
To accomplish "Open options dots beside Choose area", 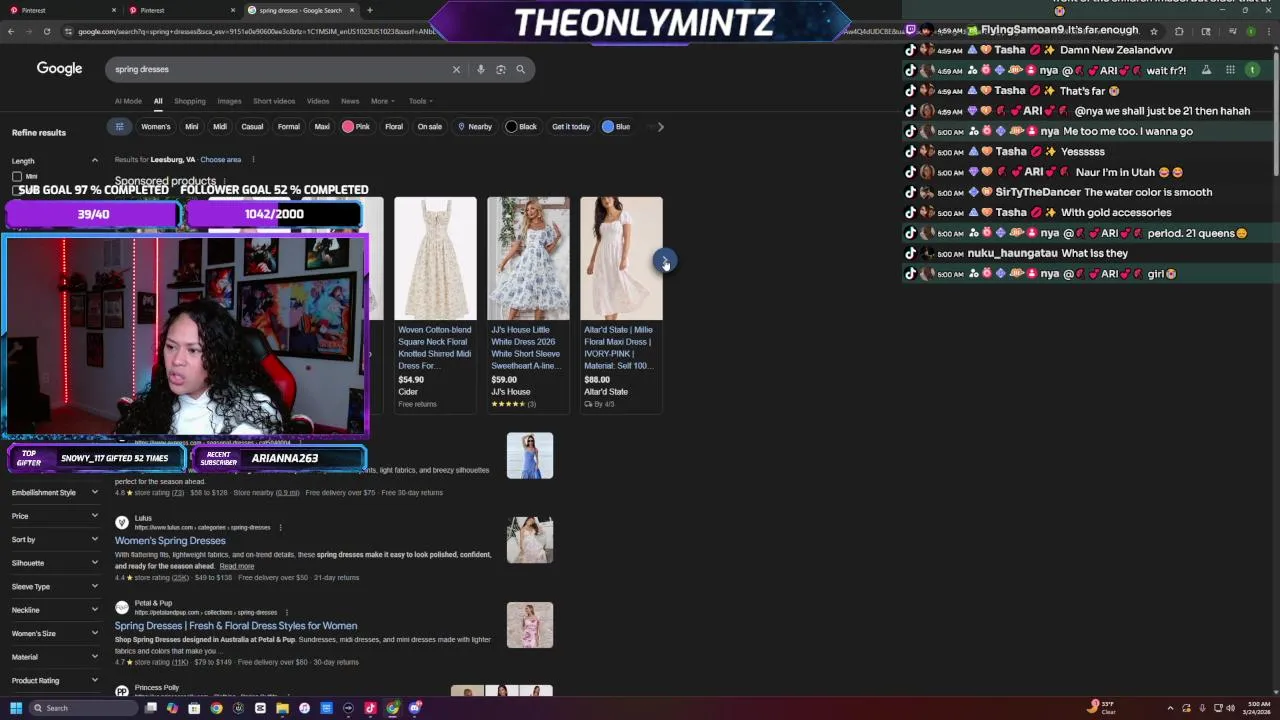I will click(x=253, y=160).
